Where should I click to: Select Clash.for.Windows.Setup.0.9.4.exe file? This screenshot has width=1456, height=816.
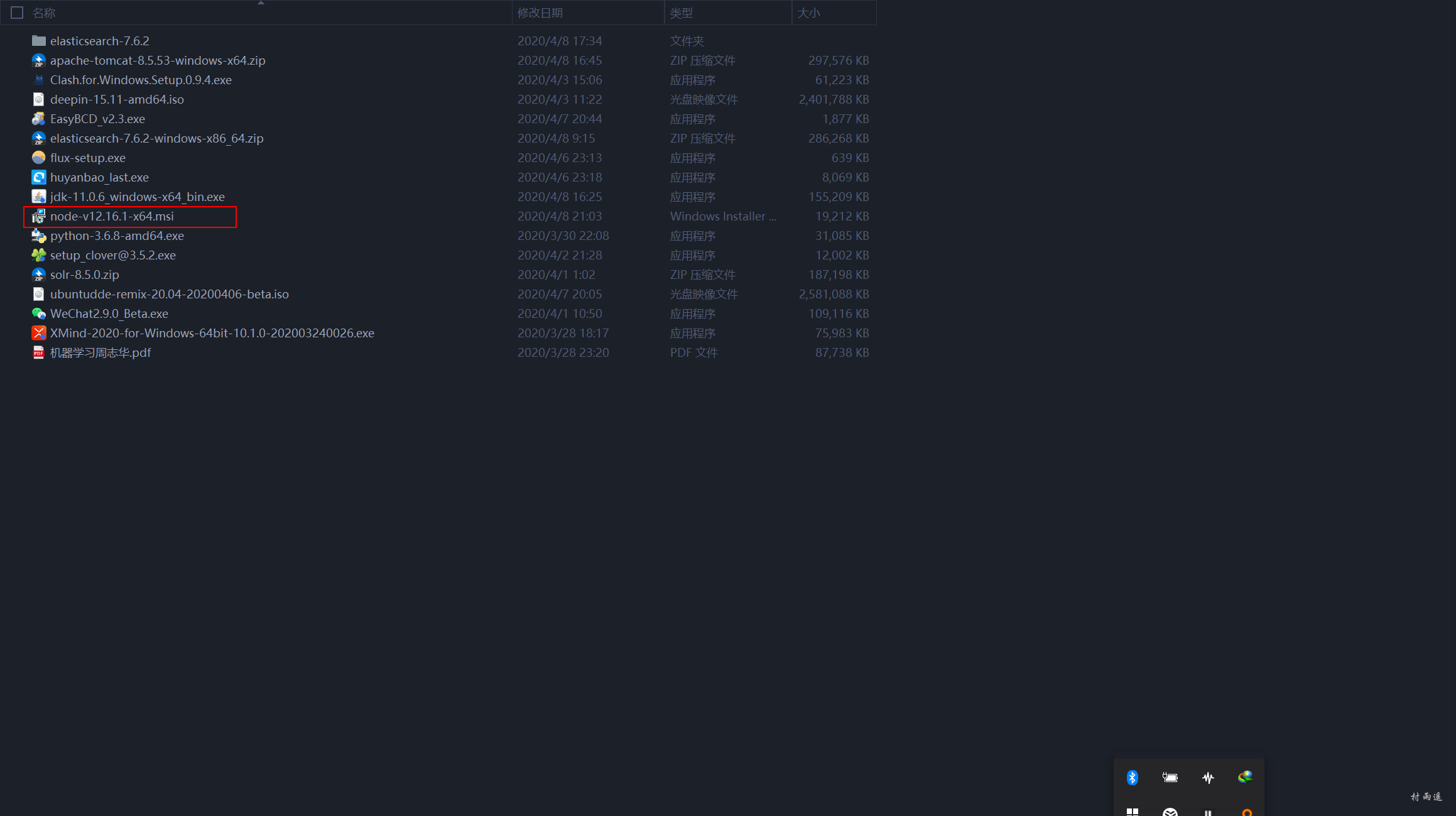(141, 80)
